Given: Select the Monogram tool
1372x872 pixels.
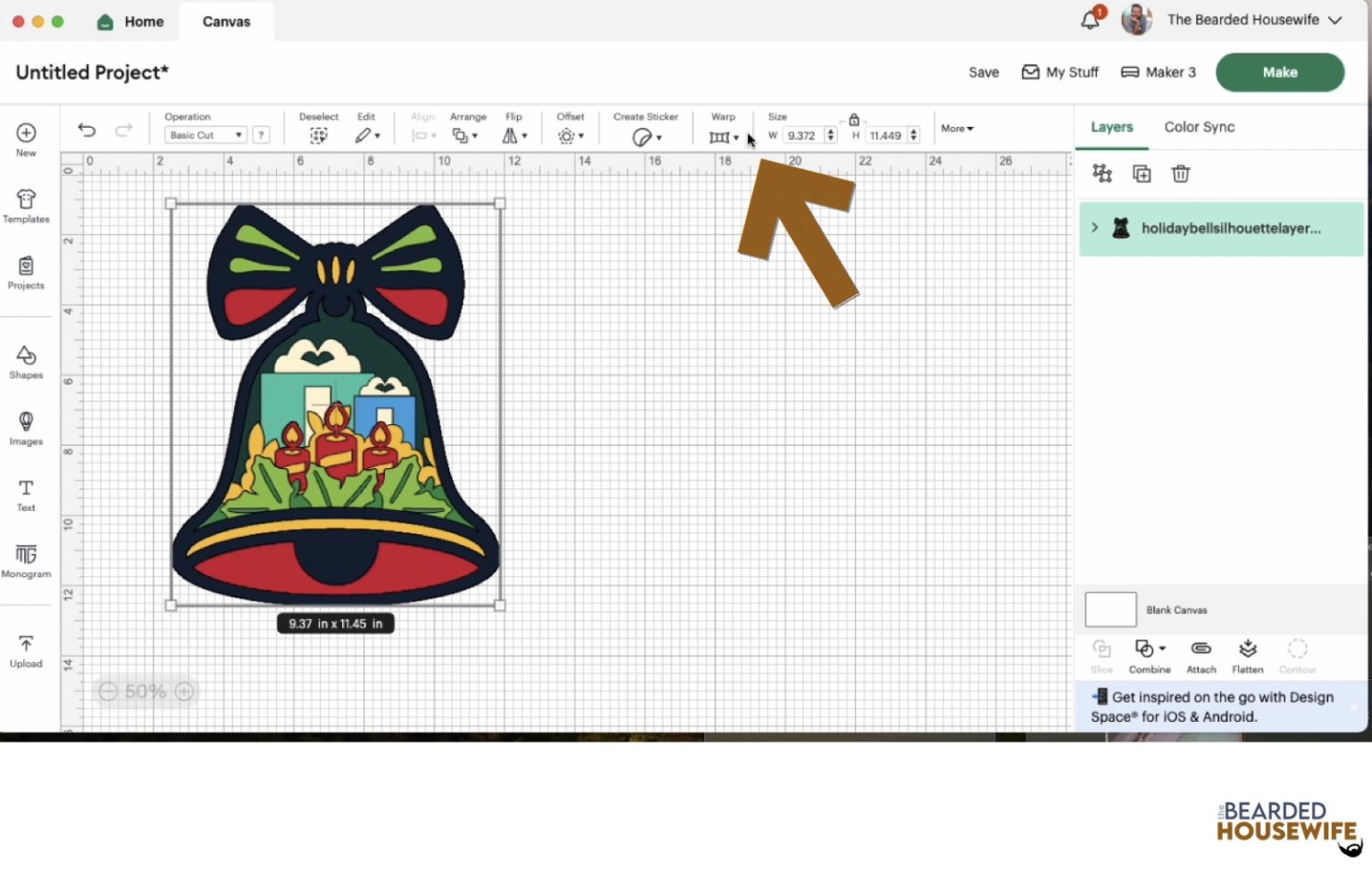Looking at the screenshot, I should coord(25,559).
